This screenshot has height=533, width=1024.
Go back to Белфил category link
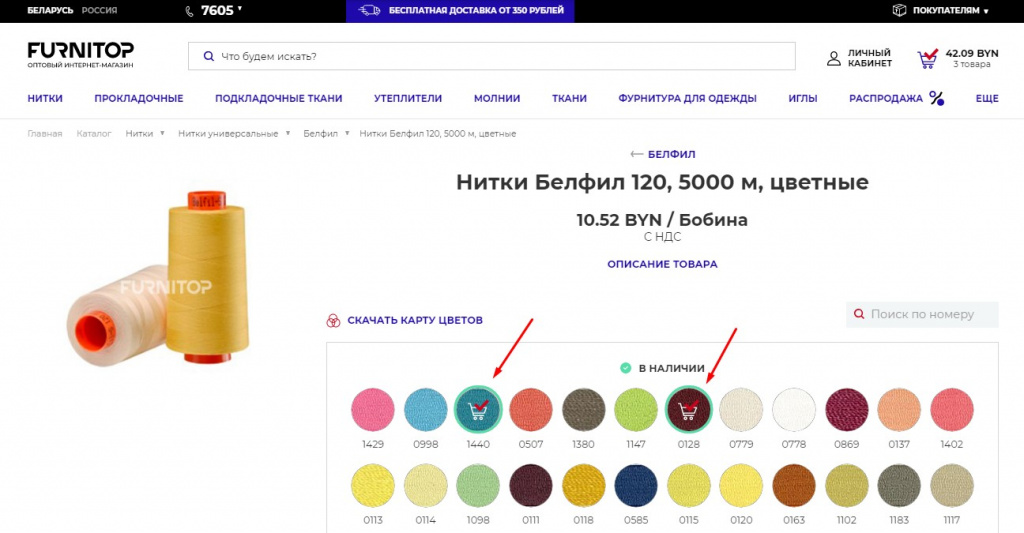(662, 154)
